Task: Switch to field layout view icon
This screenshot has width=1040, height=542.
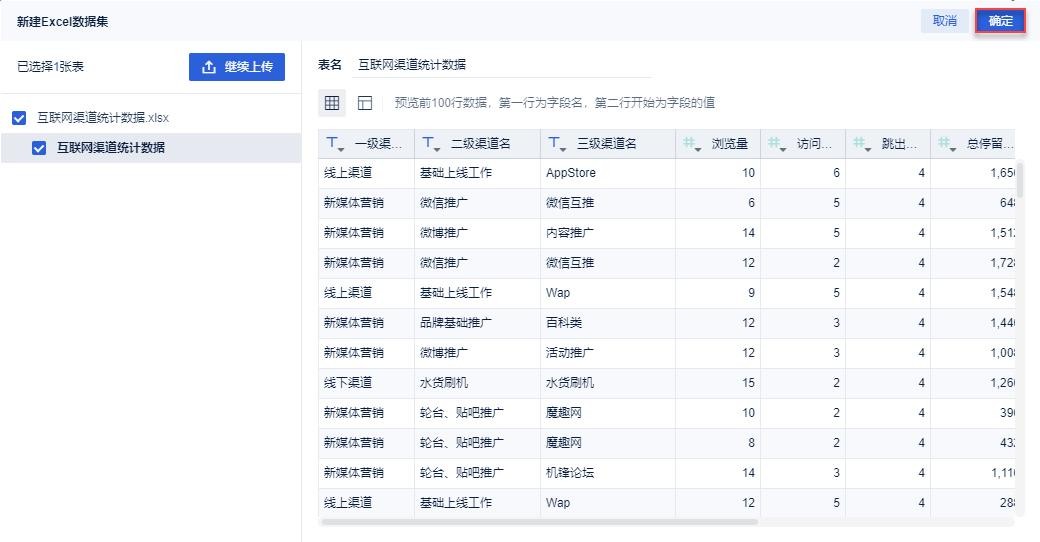Action: [365, 103]
